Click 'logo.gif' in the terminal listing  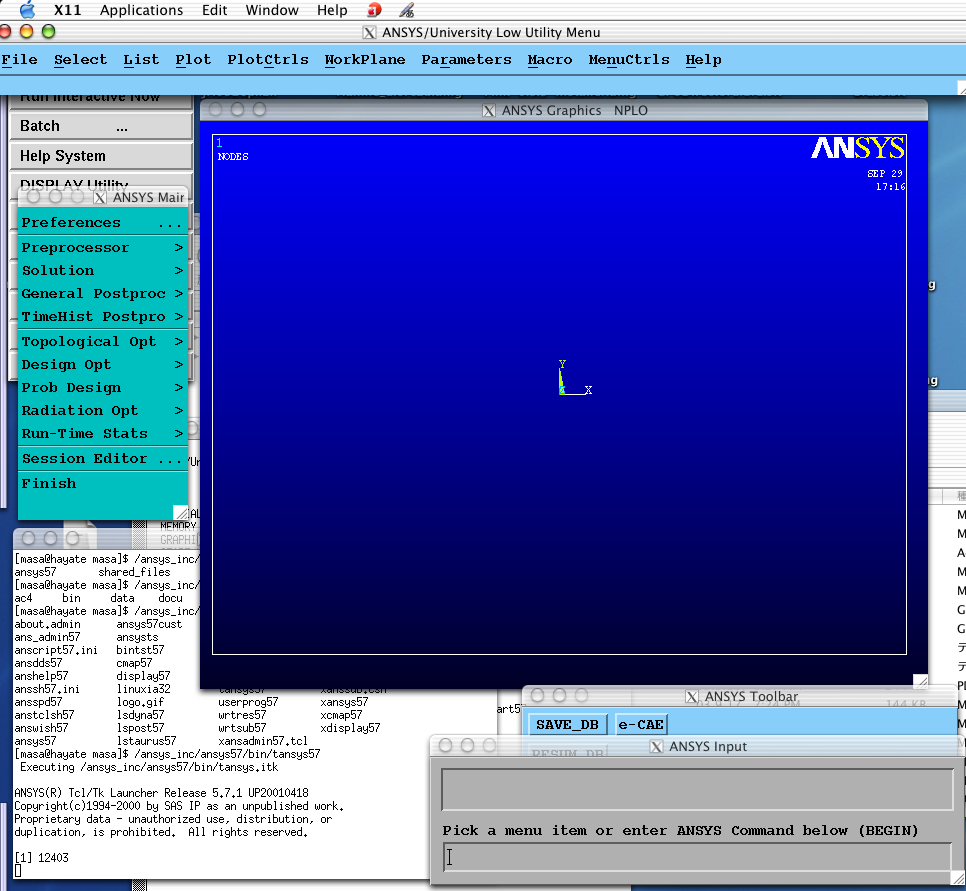140,702
